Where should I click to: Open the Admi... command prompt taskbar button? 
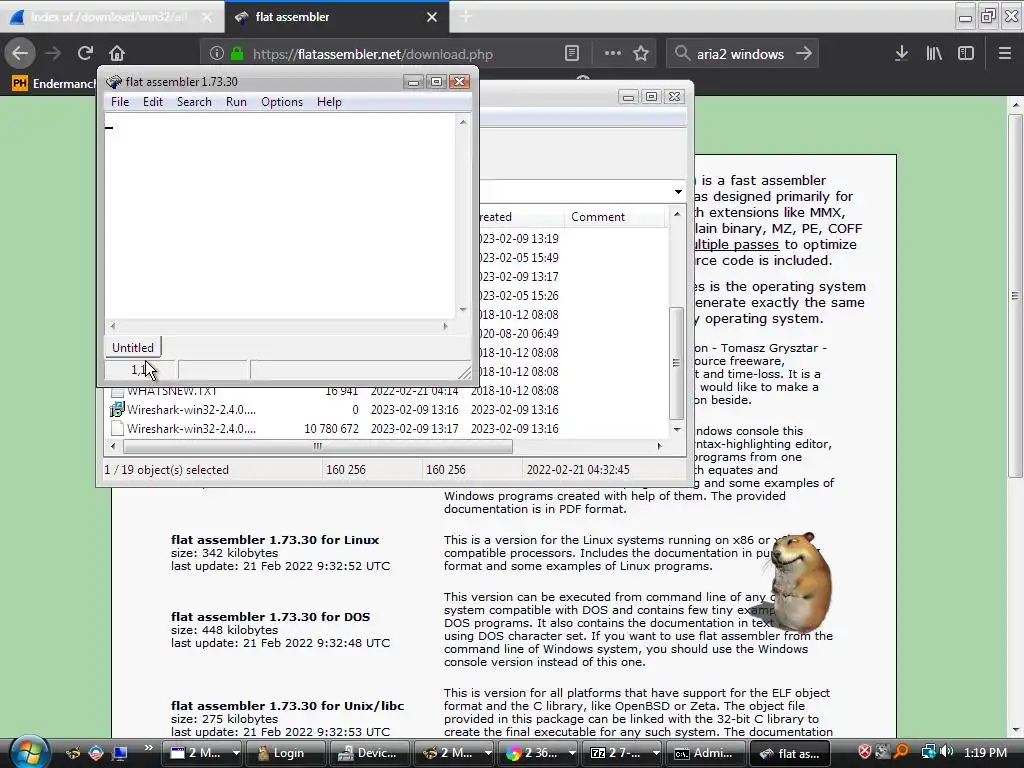pos(704,753)
